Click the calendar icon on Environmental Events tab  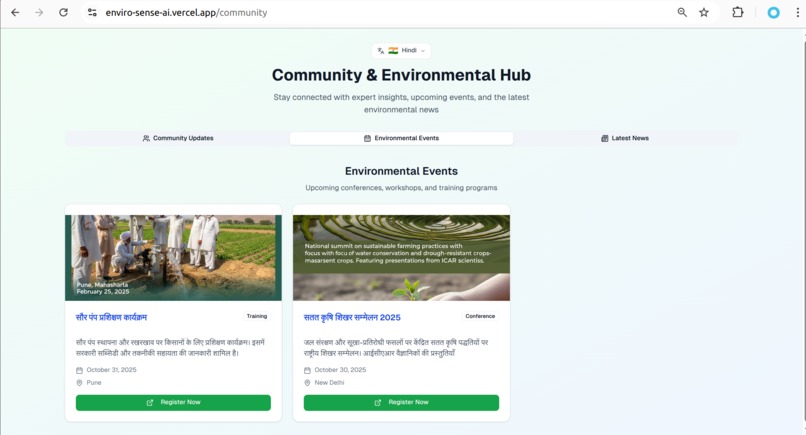click(367, 138)
